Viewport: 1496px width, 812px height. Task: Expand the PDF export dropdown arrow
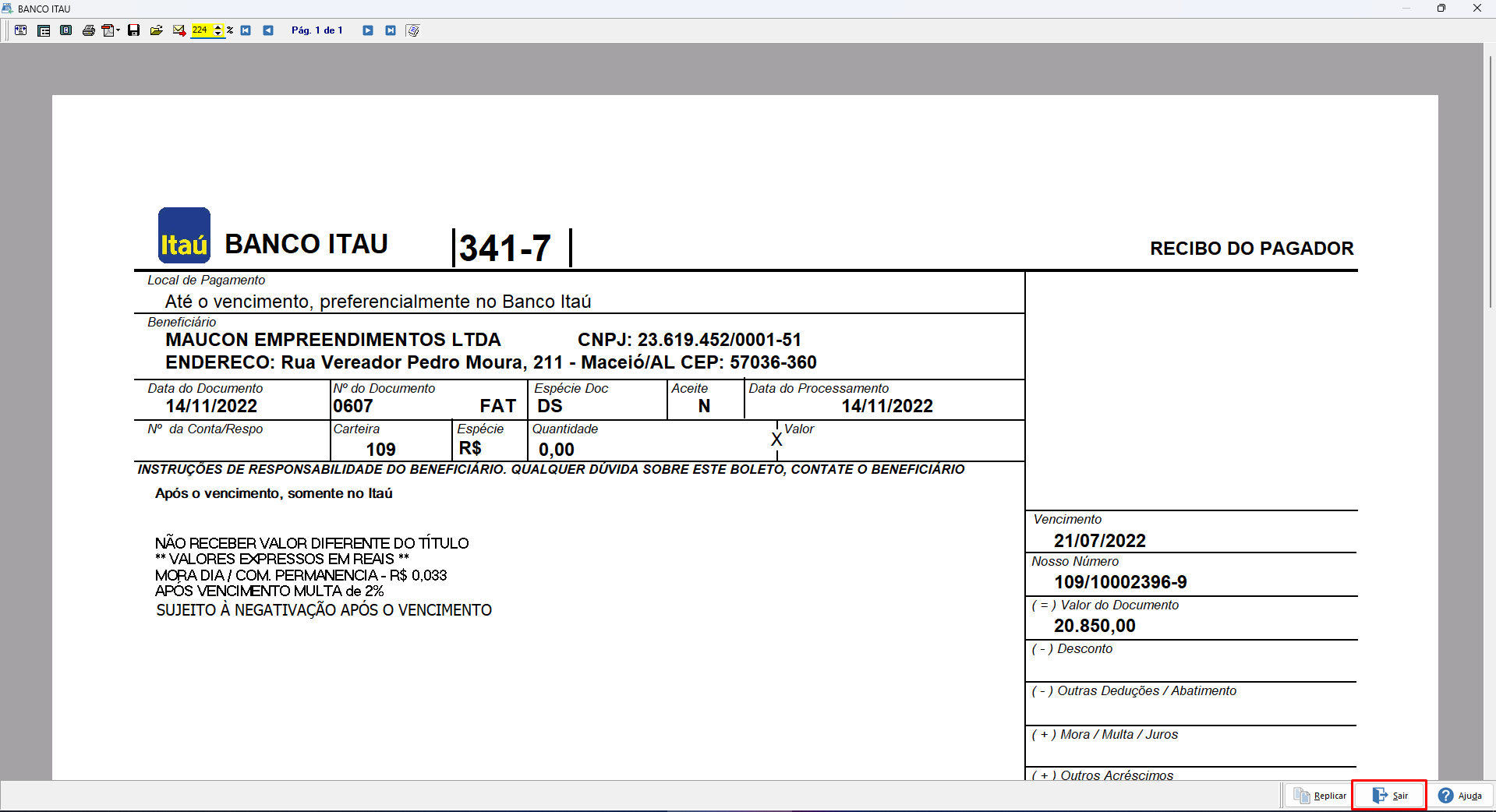click(118, 30)
